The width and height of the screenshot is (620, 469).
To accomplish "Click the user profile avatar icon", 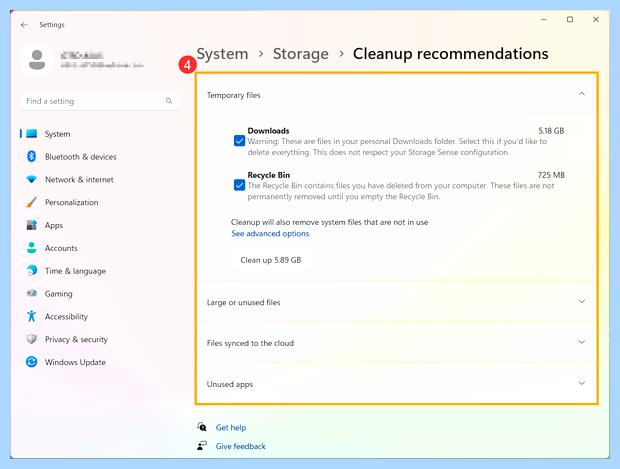I will 37,60.
